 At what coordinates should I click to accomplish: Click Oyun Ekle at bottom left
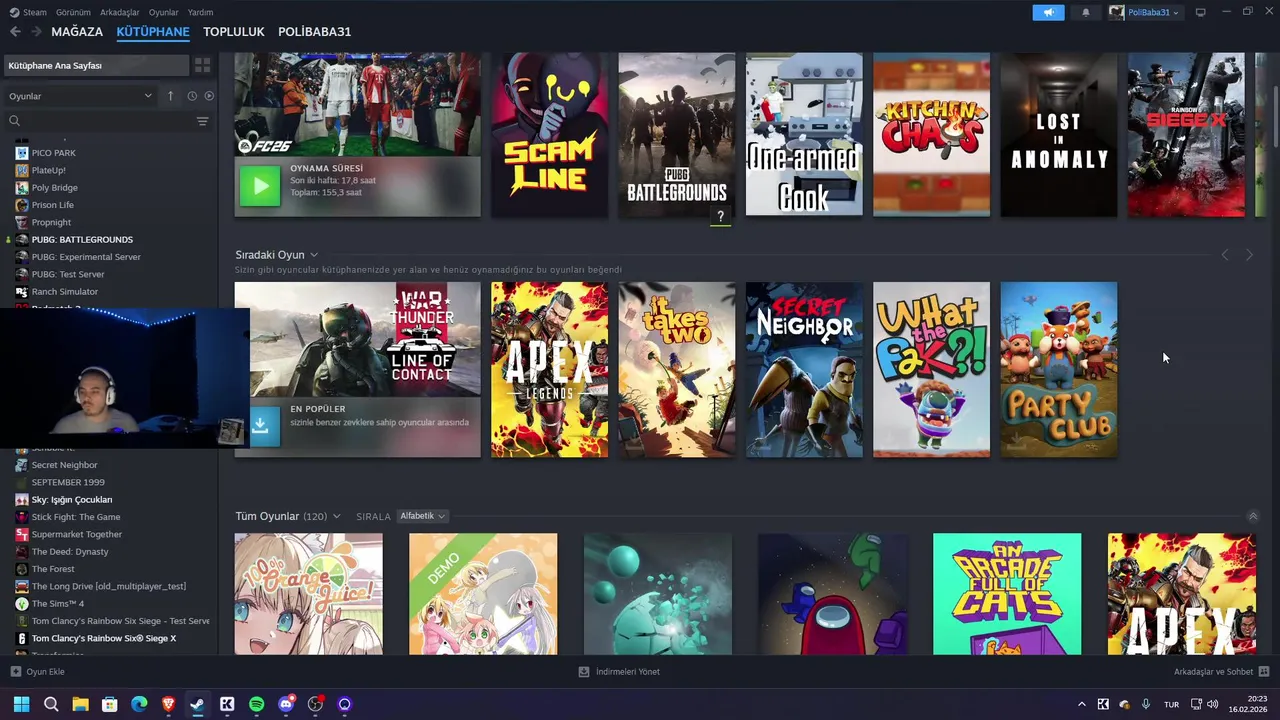(x=38, y=672)
